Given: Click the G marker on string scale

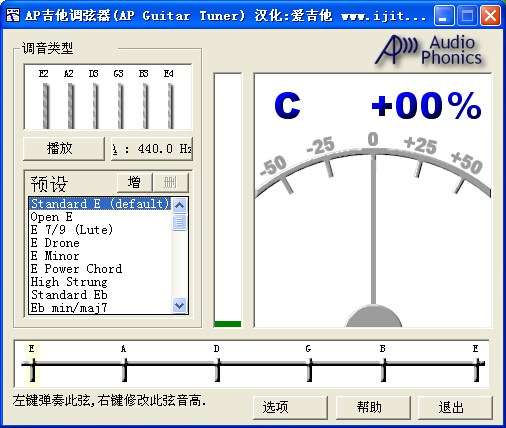Looking at the screenshot, I should 310,366.
